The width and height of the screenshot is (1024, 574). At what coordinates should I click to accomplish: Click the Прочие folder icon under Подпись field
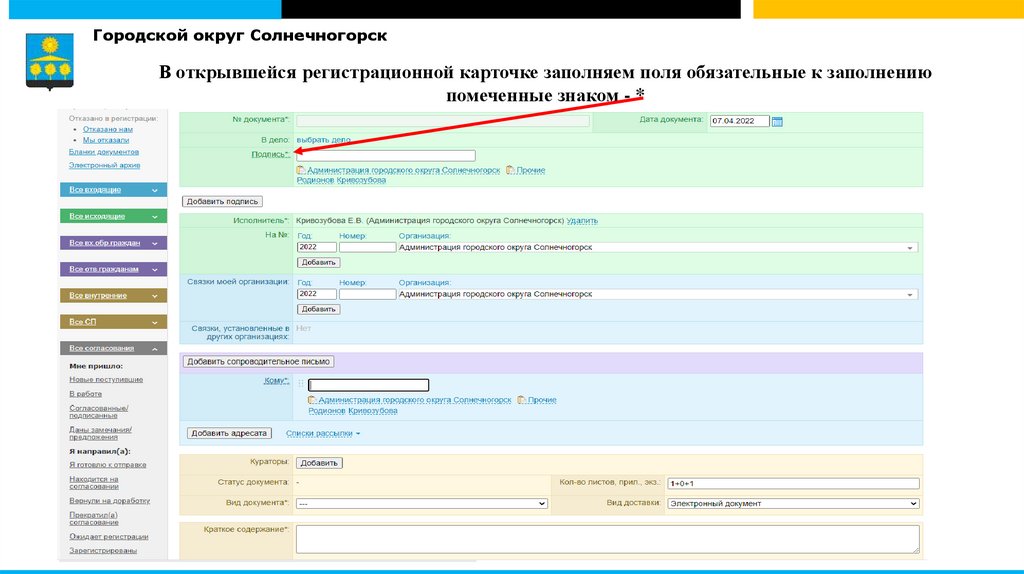pos(510,170)
